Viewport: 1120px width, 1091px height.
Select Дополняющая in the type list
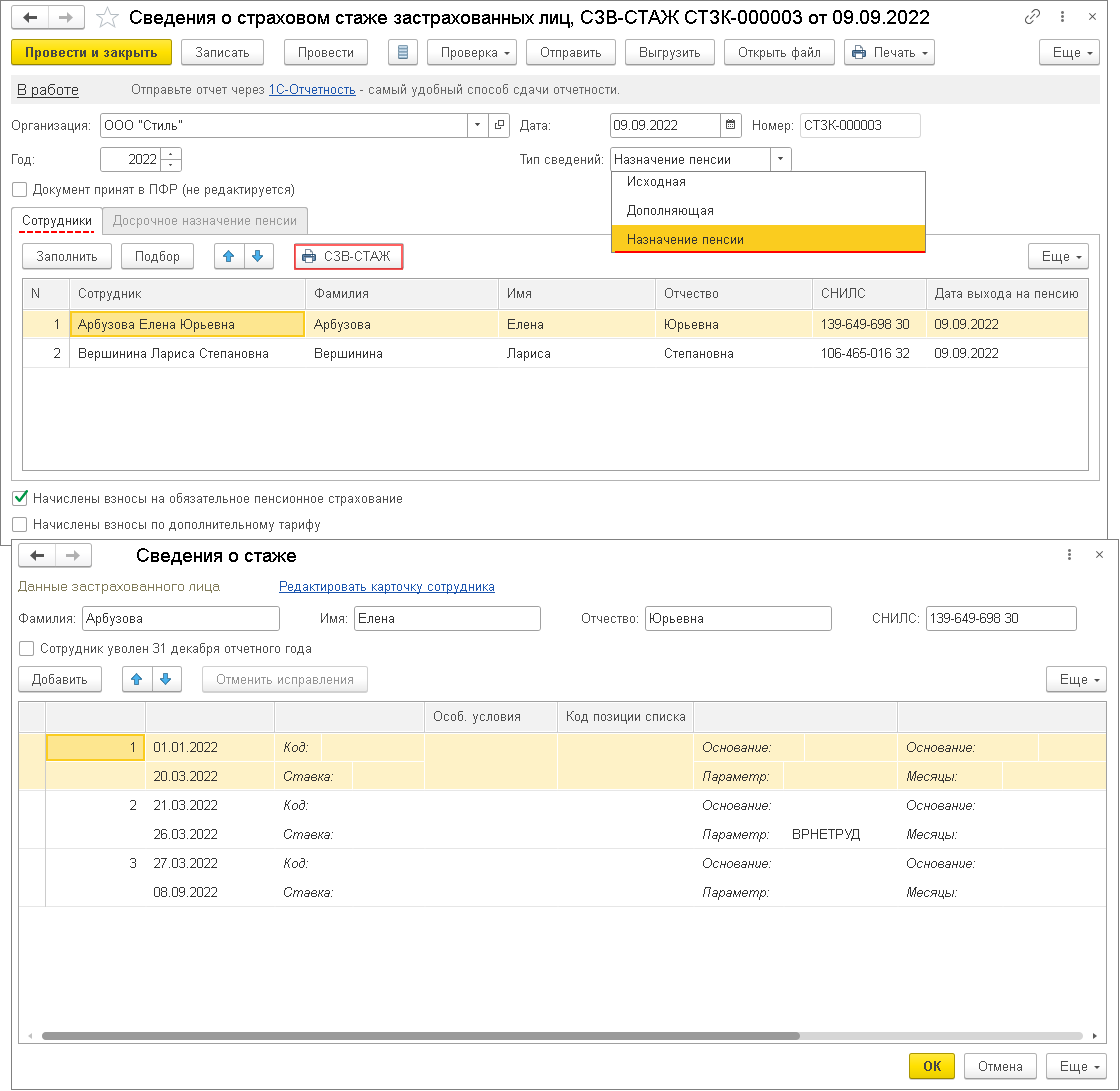[x=670, y=211]
